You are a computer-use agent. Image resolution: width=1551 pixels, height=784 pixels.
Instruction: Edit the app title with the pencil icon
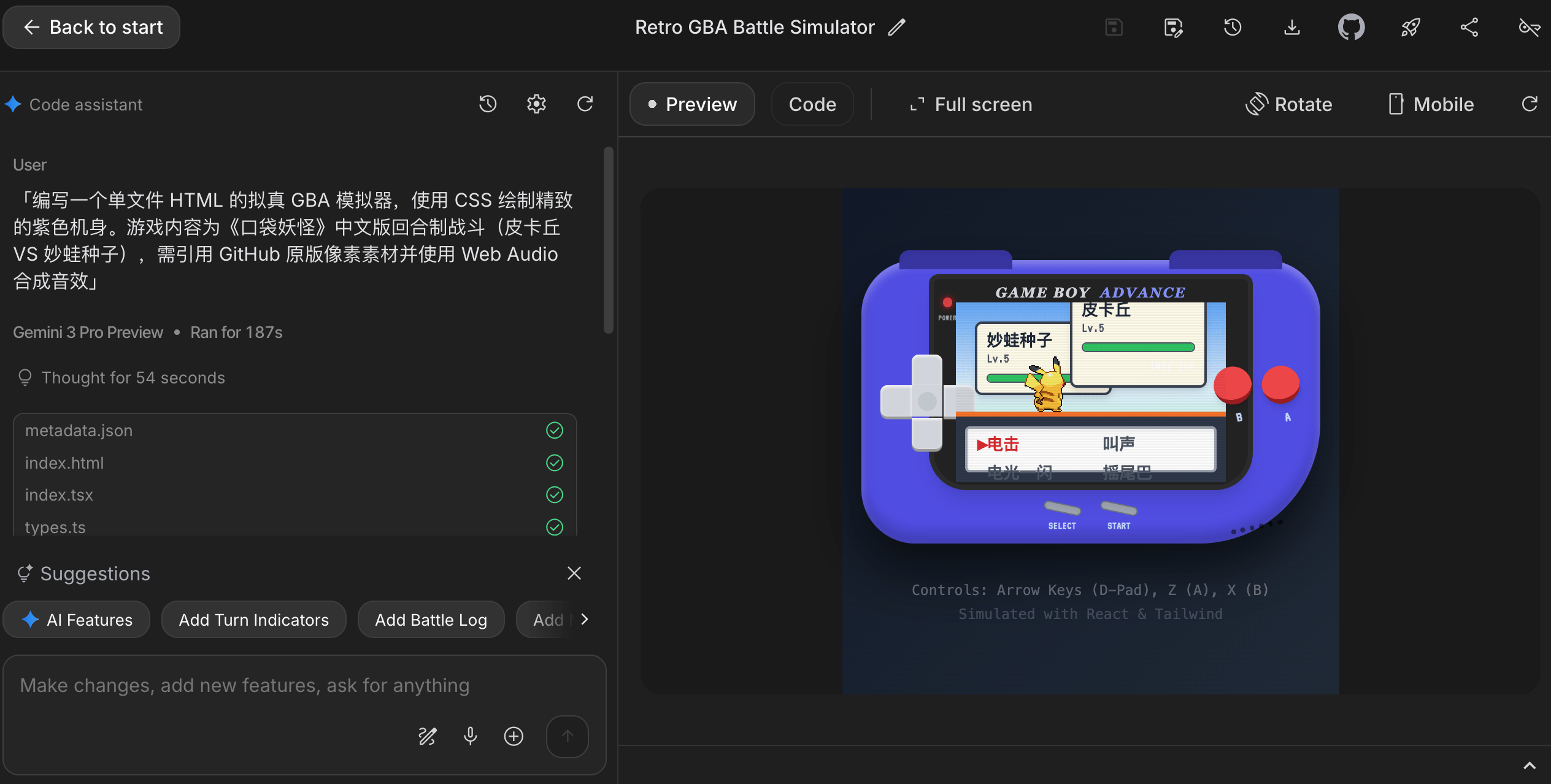pos(896,27)
